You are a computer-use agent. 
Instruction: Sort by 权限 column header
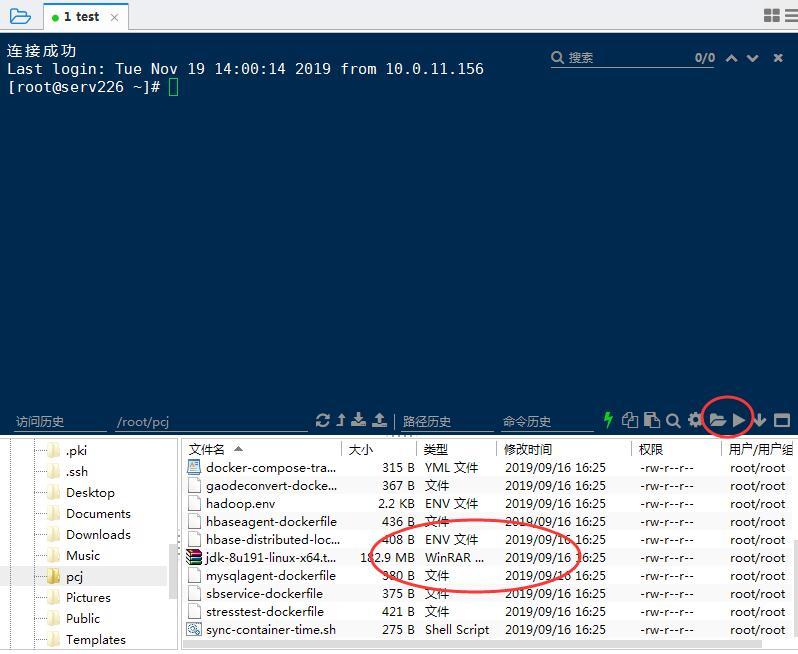[676, 449]
